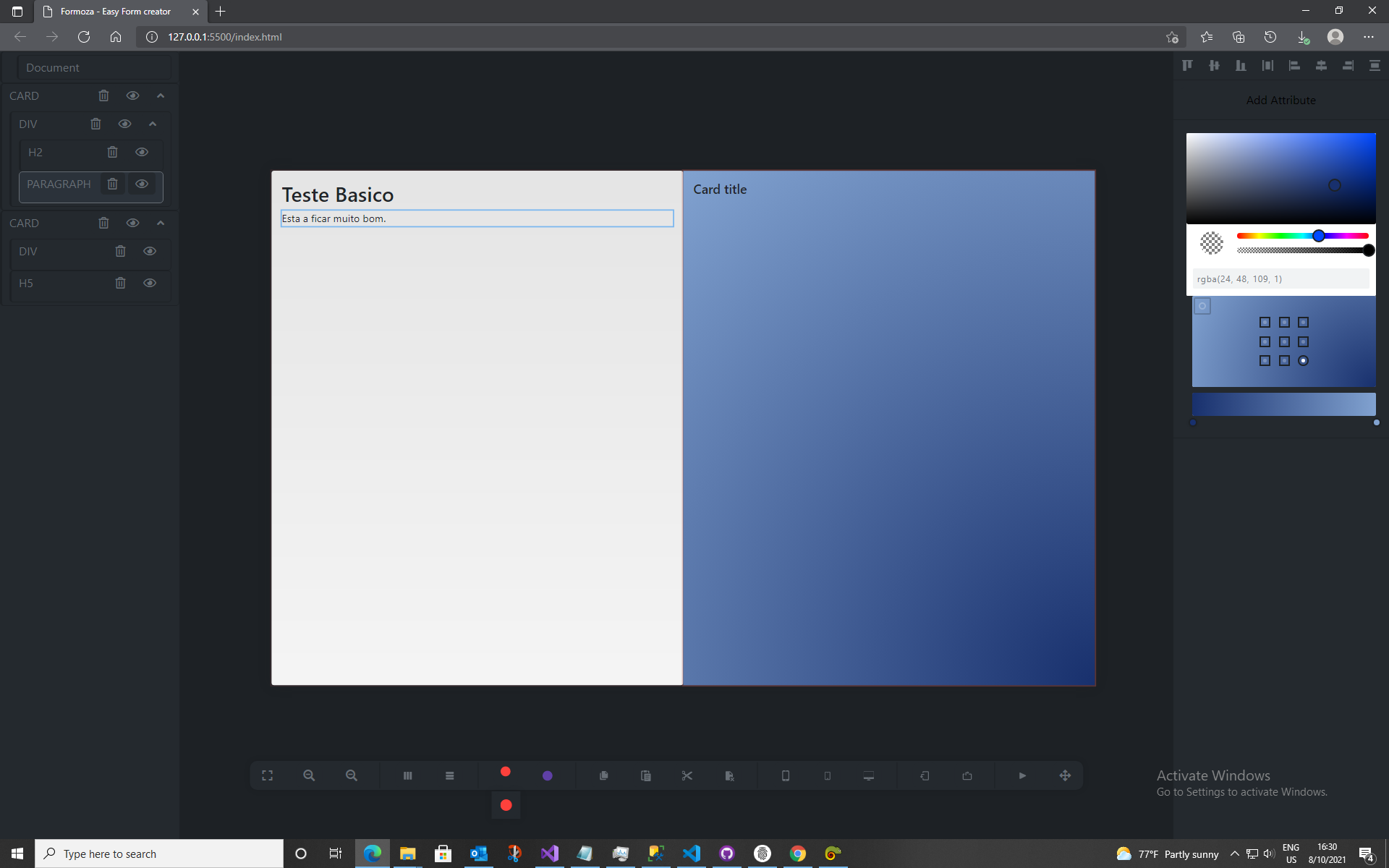Image resolution: width=1389 pixels, height=868 pixels.
Task: Click the hue slider handle
Action: point(1319,236)
